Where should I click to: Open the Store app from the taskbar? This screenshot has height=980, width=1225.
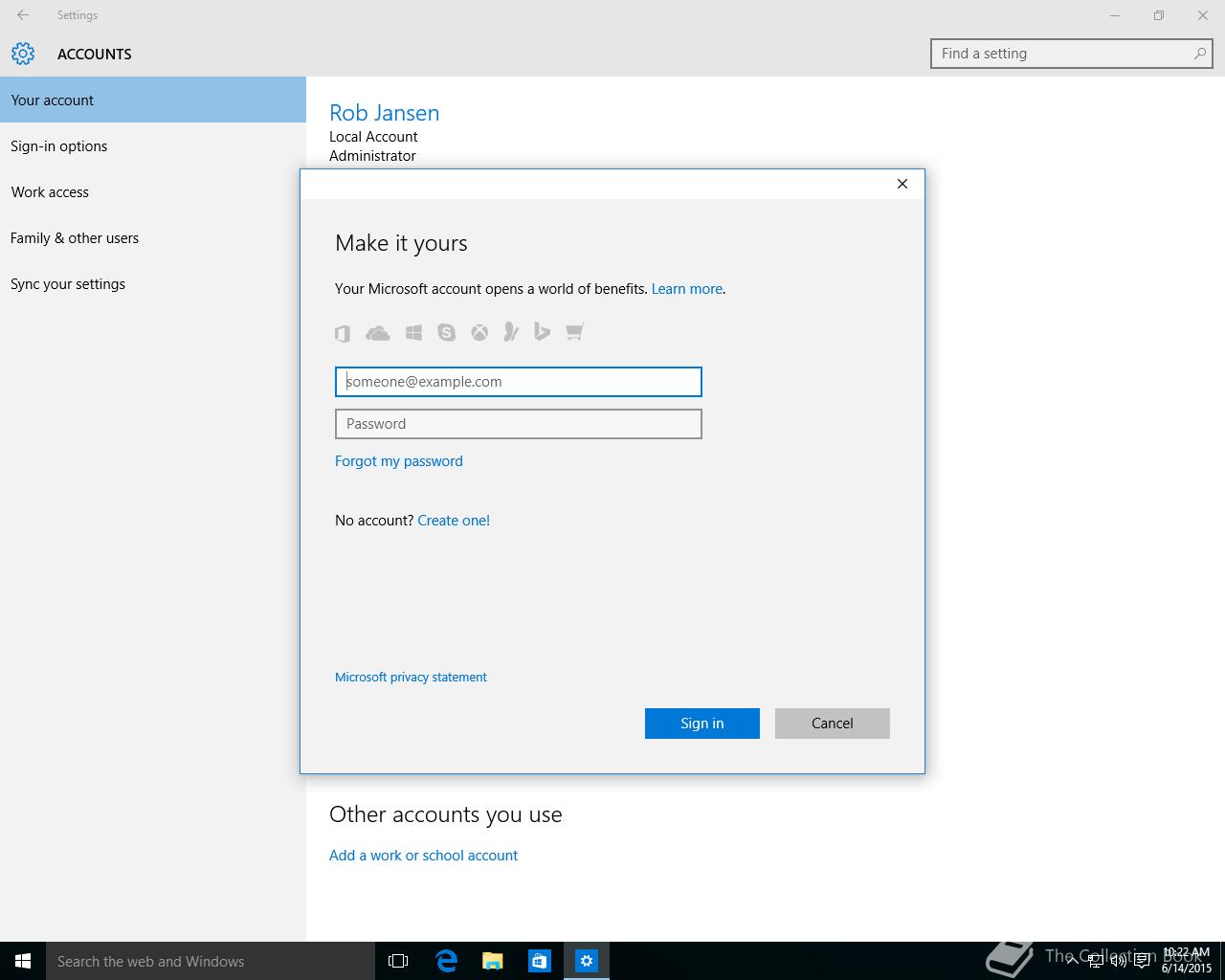[x=540, y=961]
